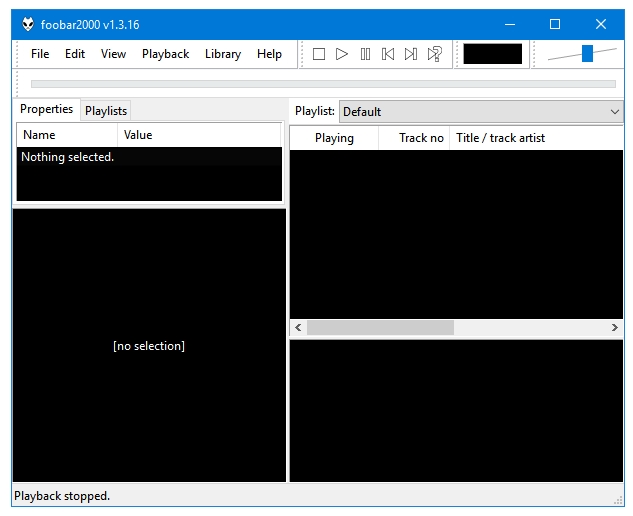Click the scrollbar right arrow
Screen dimensions: 633x516
tap(614, 327)
